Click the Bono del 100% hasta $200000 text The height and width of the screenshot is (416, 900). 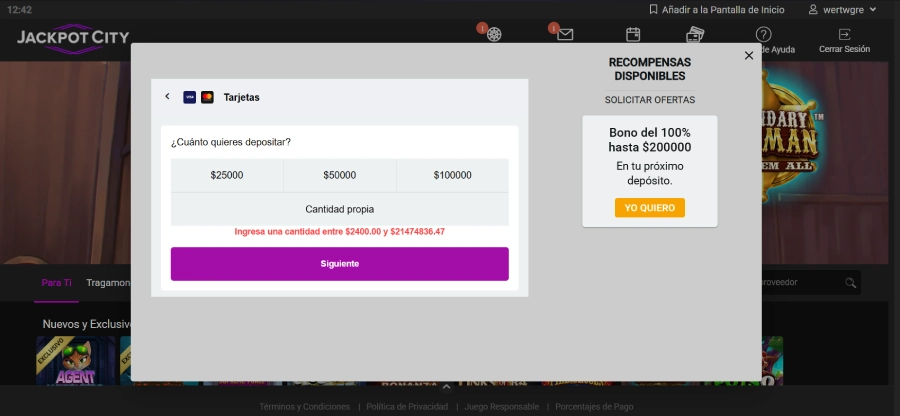pyautogui.click(x=650, y=140)
